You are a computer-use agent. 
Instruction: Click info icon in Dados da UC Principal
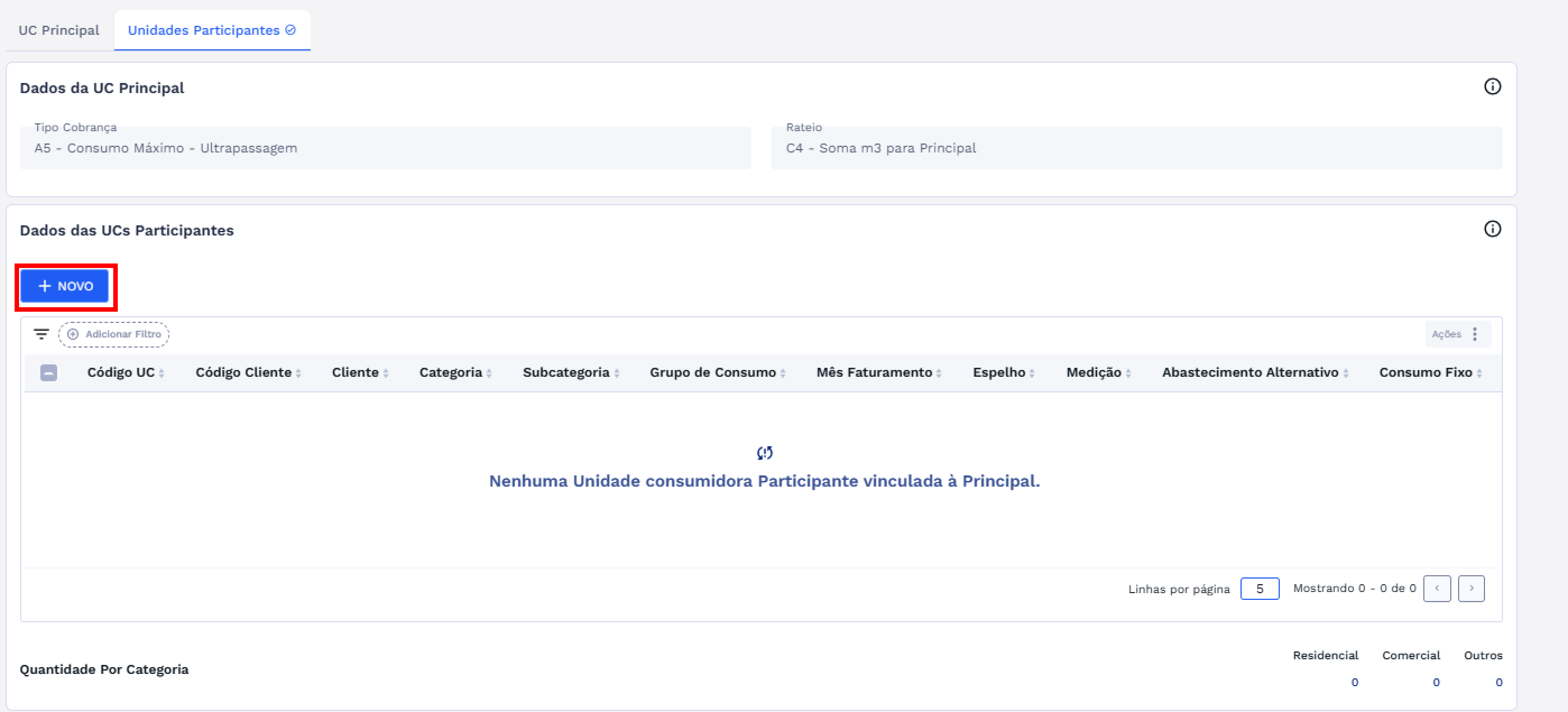1492,86
